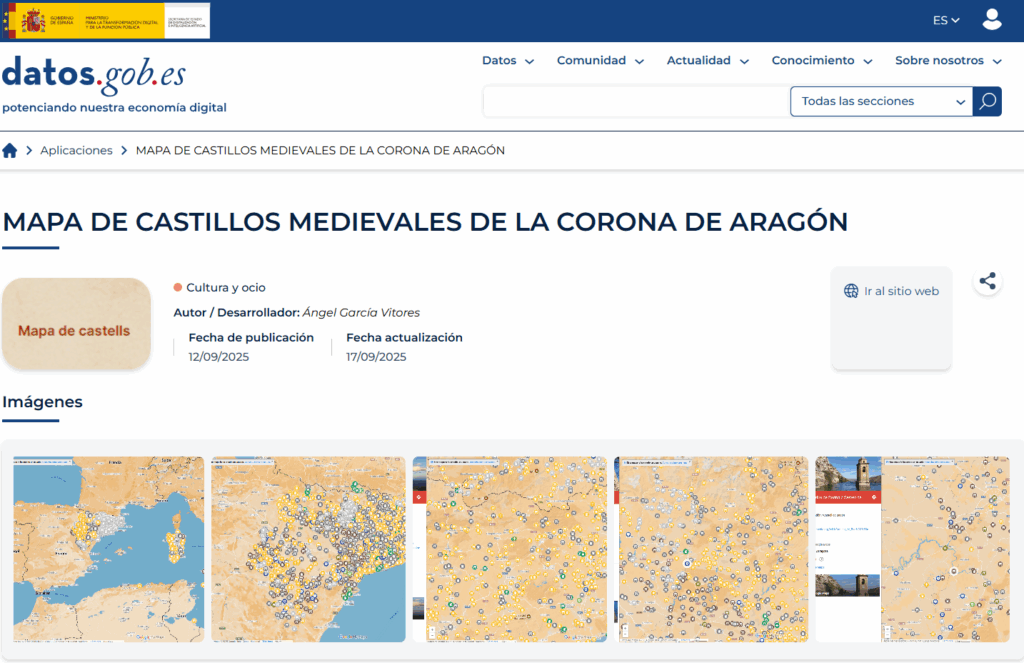Screen dimensions: 1024x663
Task: Click the Ir al sitio web link
Action: 901,291
